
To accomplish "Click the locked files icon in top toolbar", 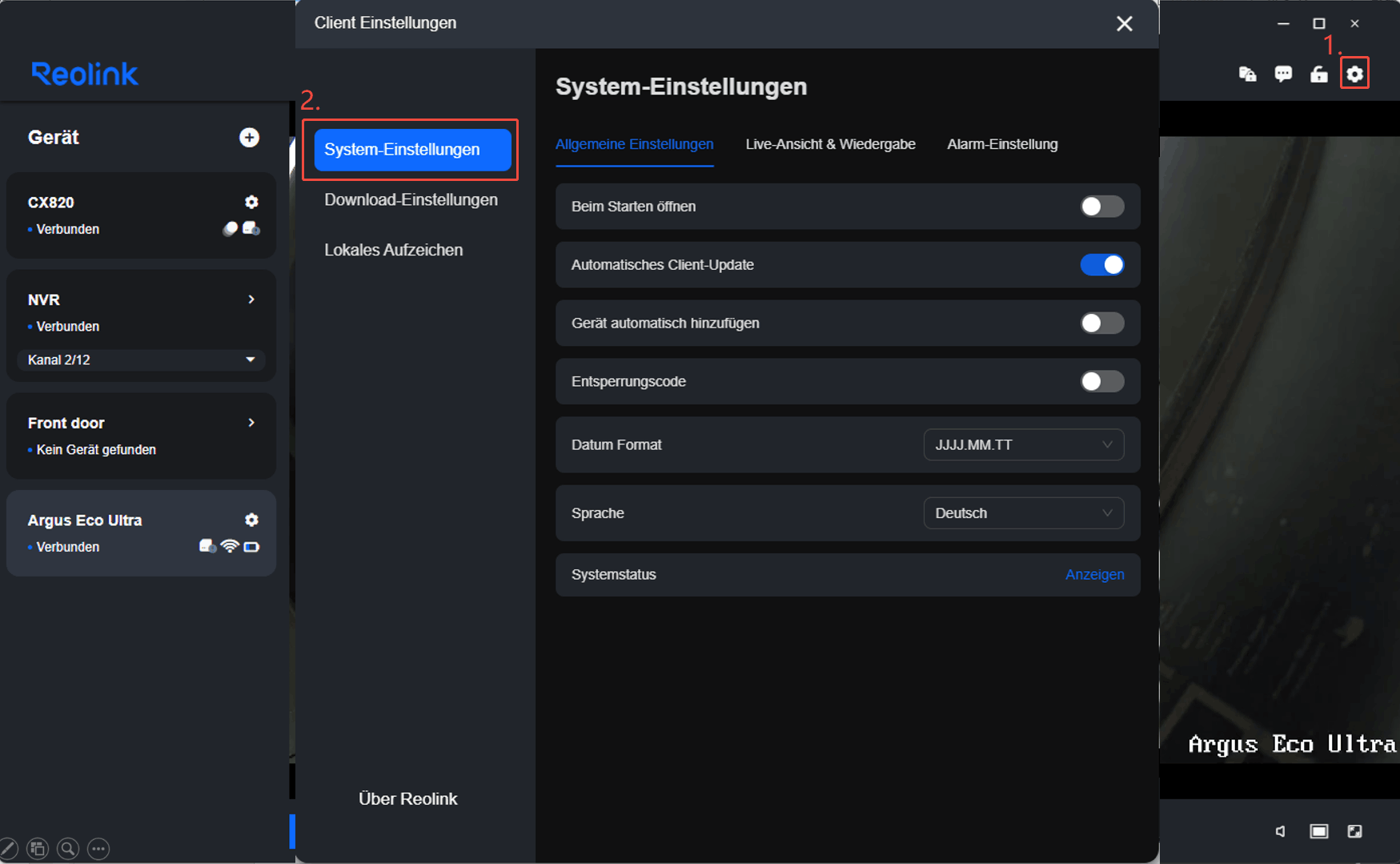I will coord(1247,74).
